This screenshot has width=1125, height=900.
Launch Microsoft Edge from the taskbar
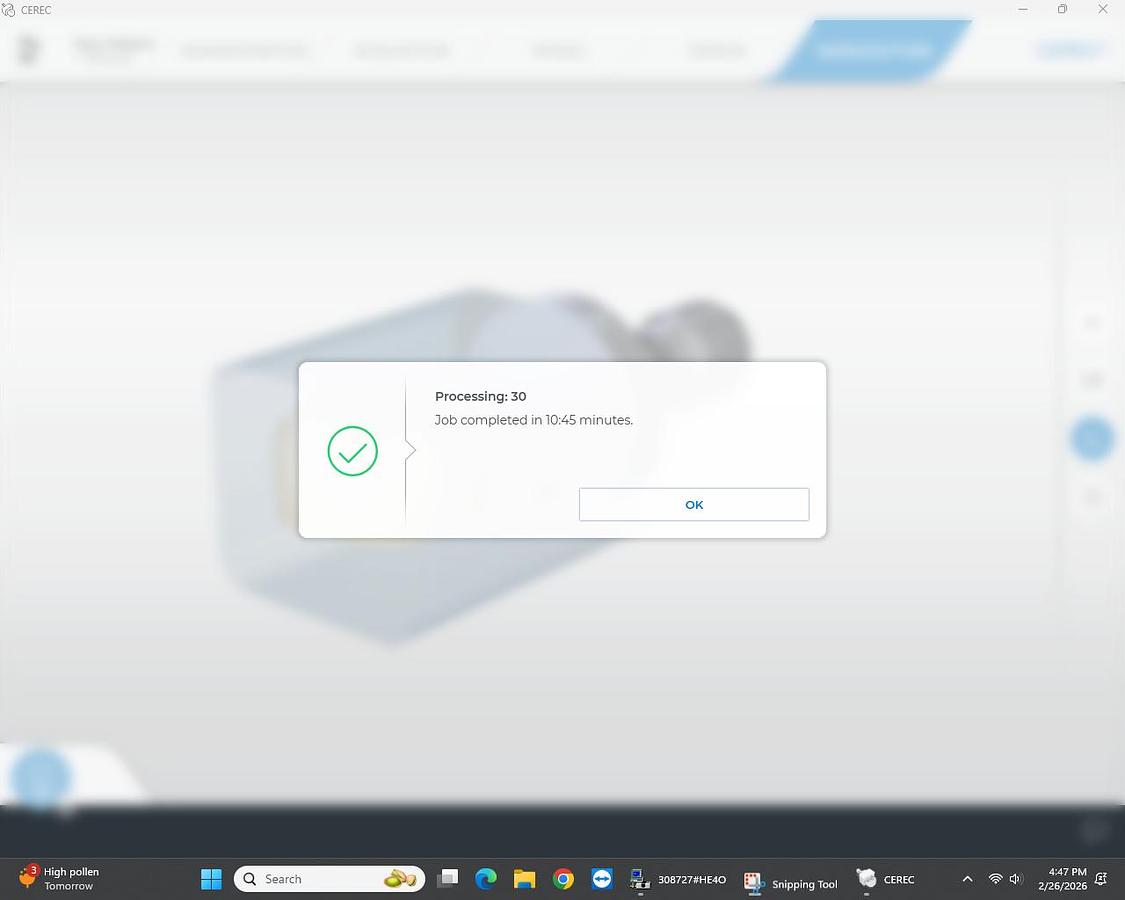point(486,879)
